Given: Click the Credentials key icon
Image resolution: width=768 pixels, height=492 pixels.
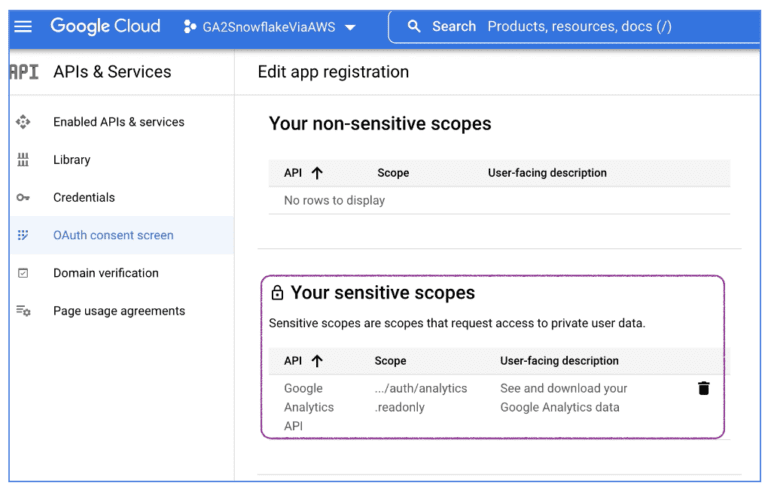Looking at the screenshot, I should [x=23, y=197].
